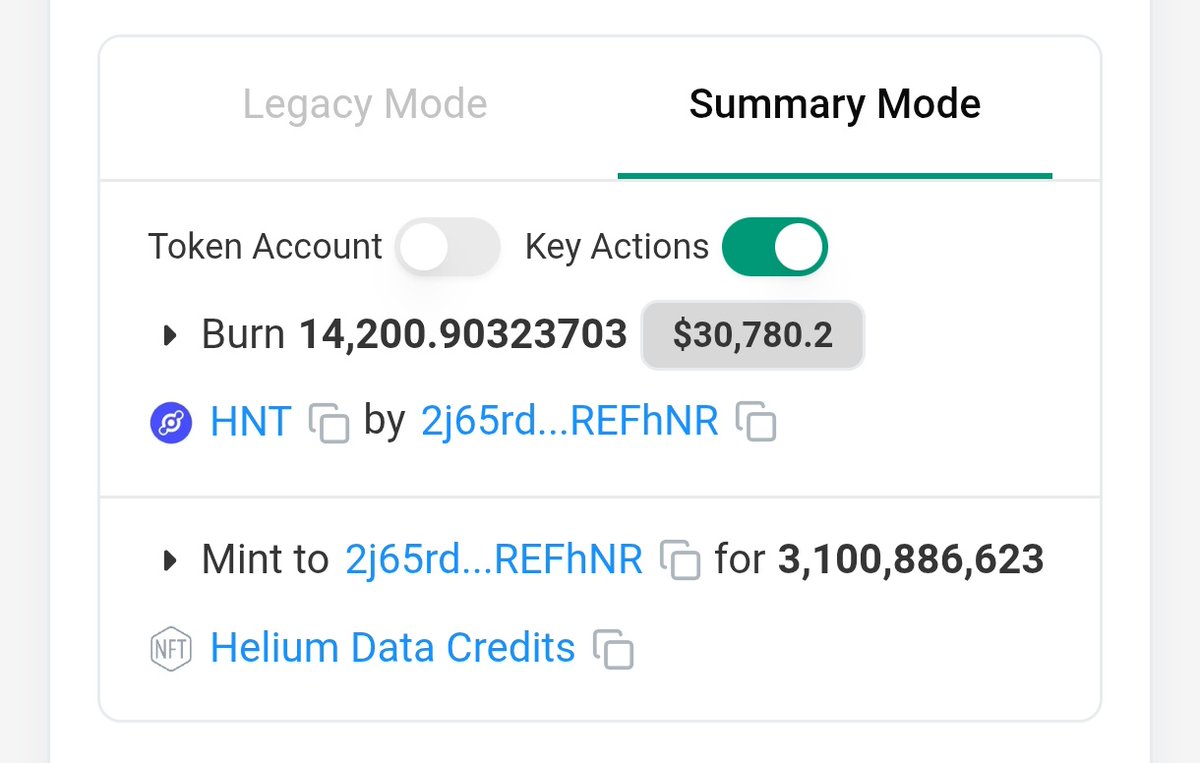Select the Summary Mode tab
Viewport: 1200px width, 763px height.
pos(835,104)
